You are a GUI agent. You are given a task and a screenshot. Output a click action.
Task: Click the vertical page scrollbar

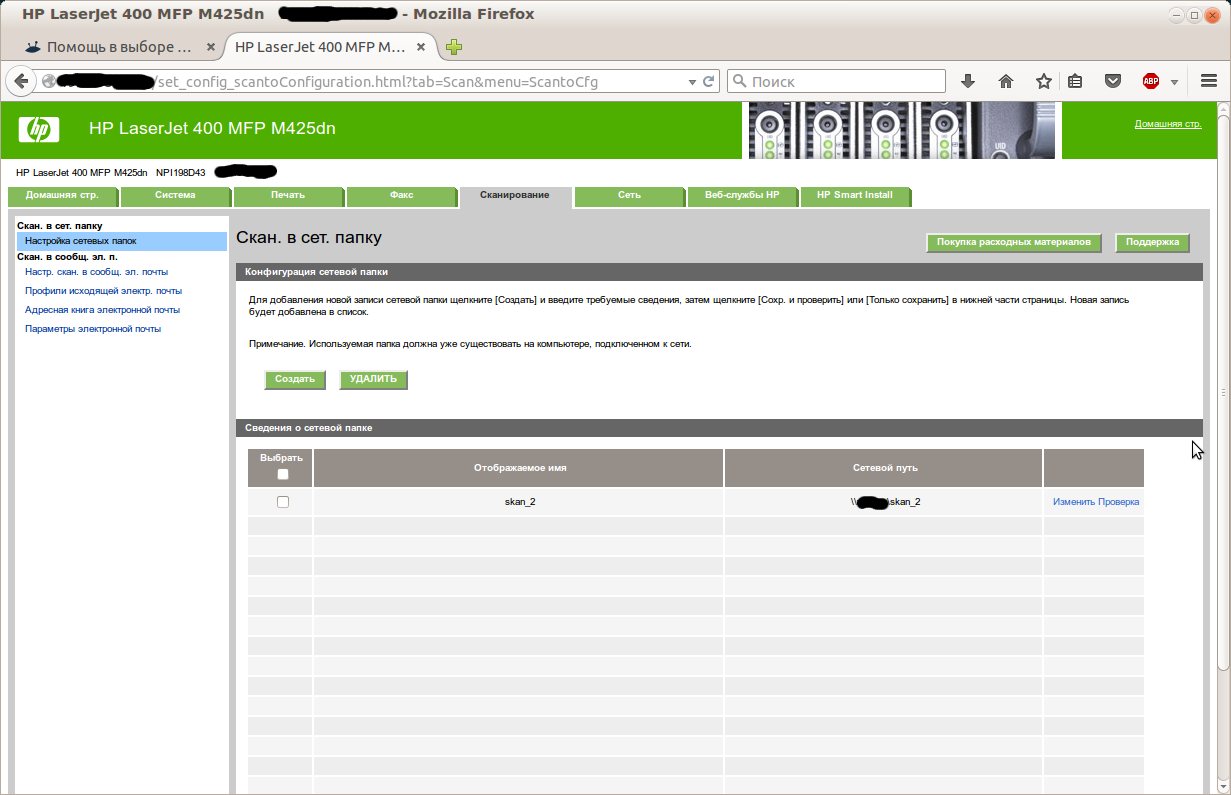pos(1223,392)
